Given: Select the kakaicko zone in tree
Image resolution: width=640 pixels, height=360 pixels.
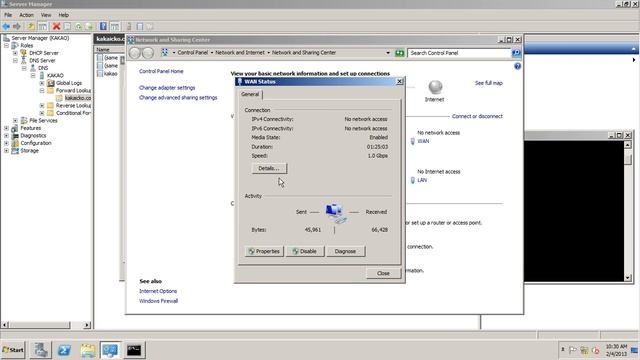Looking at the screenshot, I should point(78,98).
